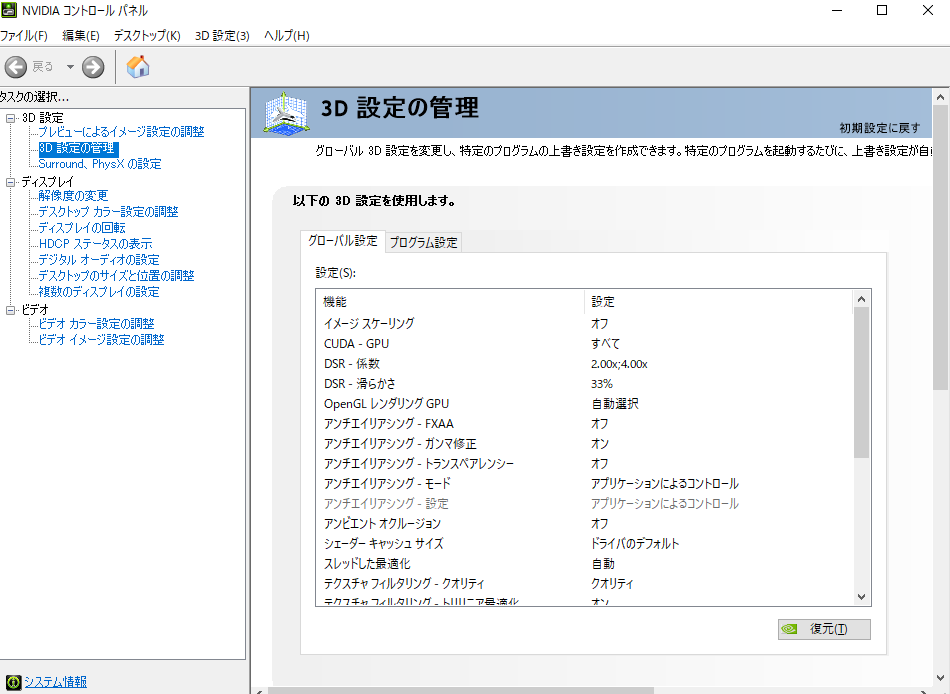Click main panel scroll-up arrow
The image size is (950, 694).
(x=940, y=96)
